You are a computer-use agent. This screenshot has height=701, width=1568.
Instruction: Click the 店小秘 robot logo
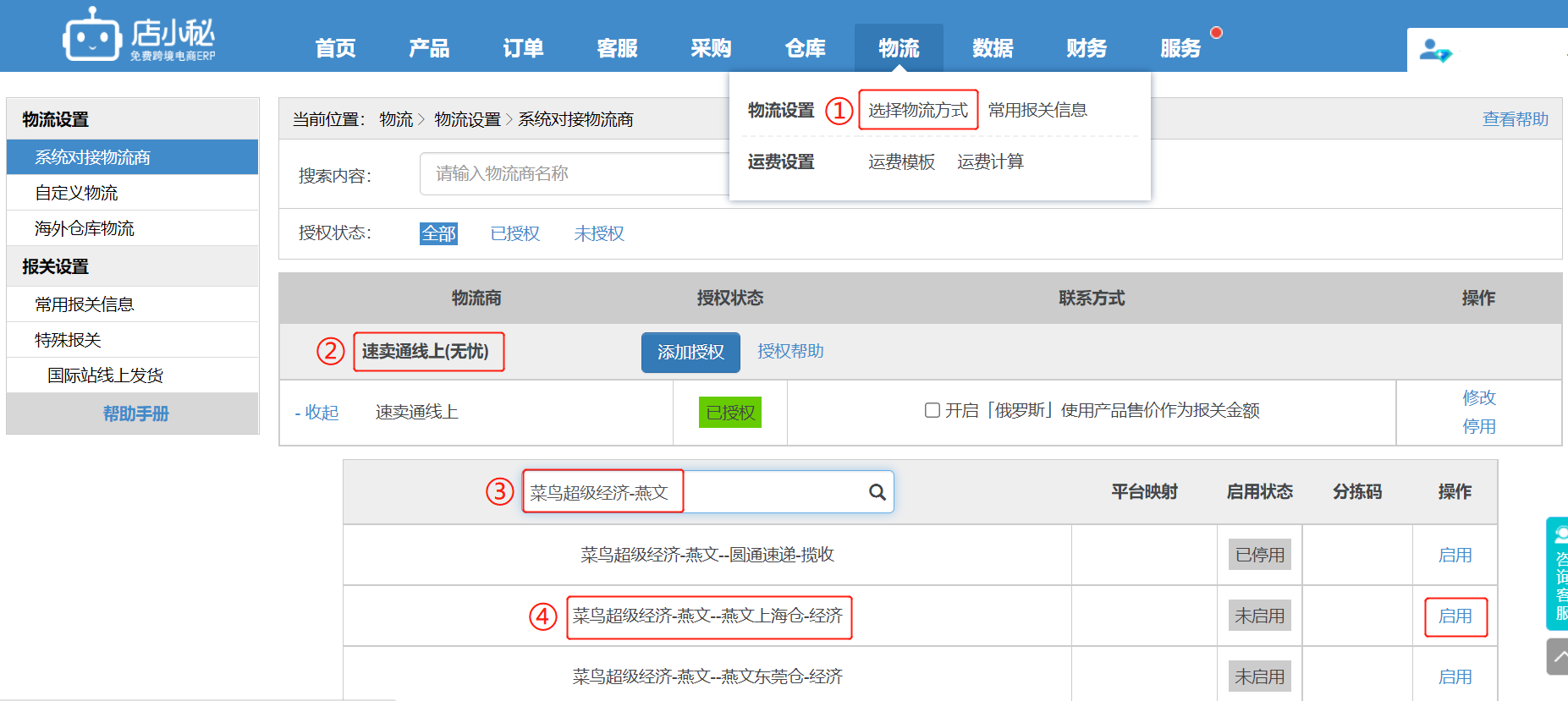tap(139, 35)
